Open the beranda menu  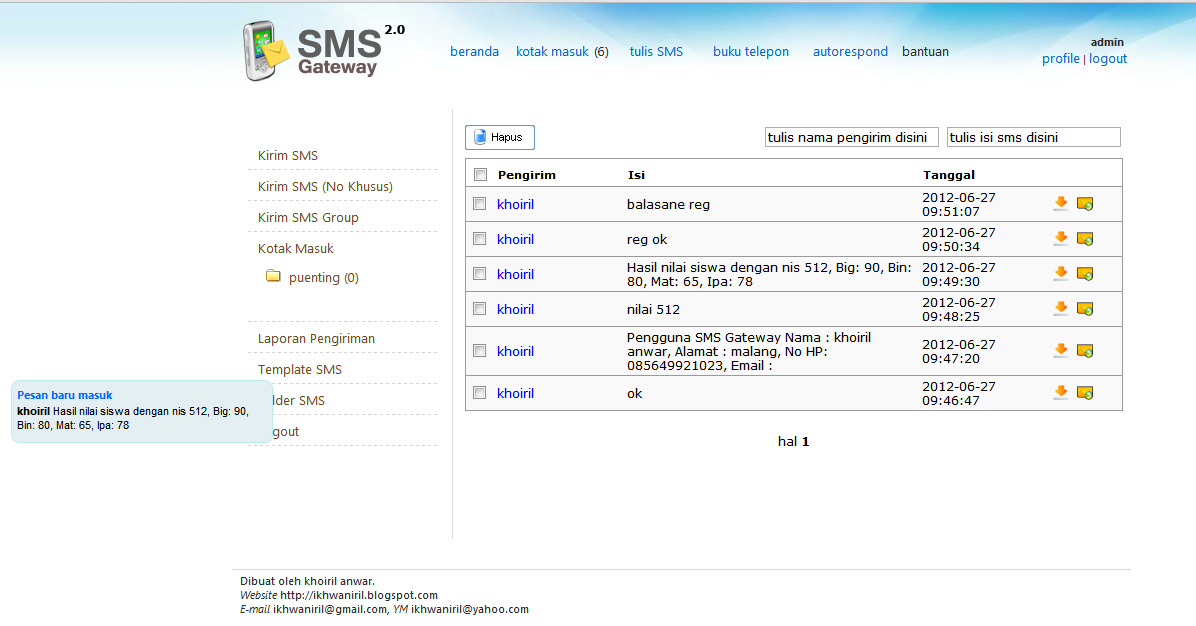(474, 51)
